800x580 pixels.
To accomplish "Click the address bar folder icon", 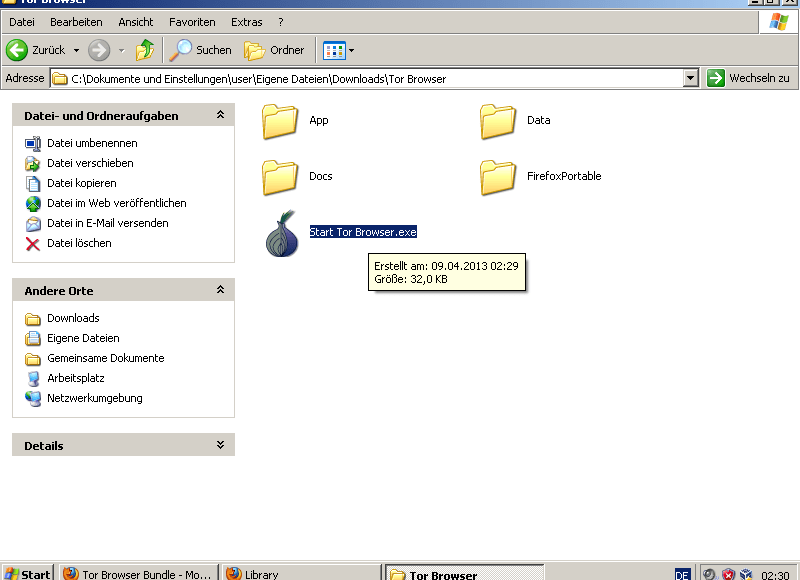I will coord(60,79).
